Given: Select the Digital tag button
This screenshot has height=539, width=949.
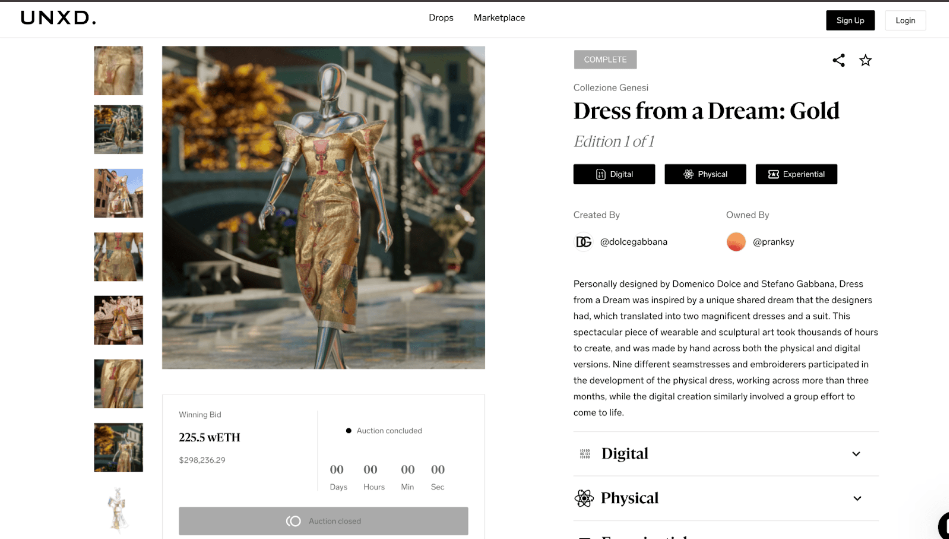Looking at the screenshot, I should 614,174.
